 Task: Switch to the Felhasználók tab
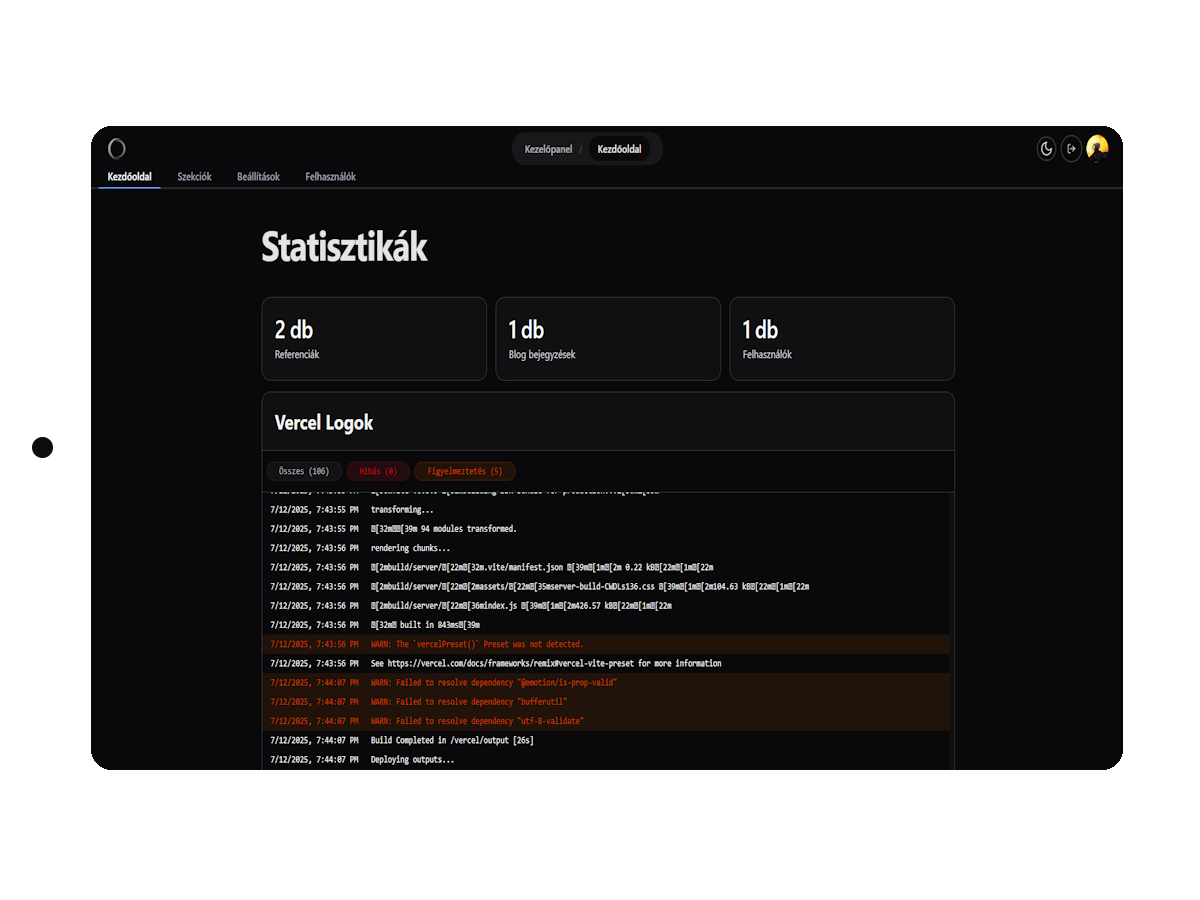330,176
